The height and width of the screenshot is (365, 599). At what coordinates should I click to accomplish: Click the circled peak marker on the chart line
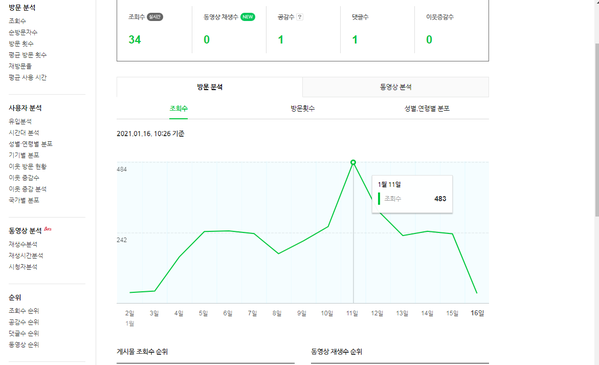click(x=353, y=162)
